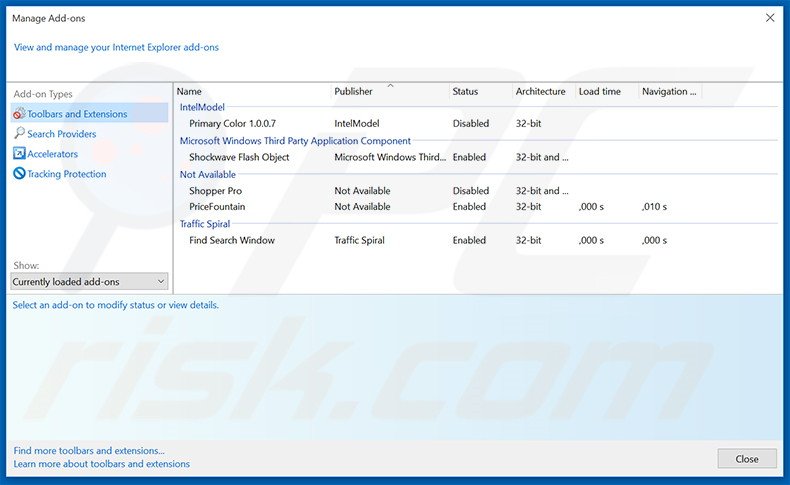
Task: Click ,010 s navigation time of PriceFountain
Action: pyautogui.click(x=654, y=206)
